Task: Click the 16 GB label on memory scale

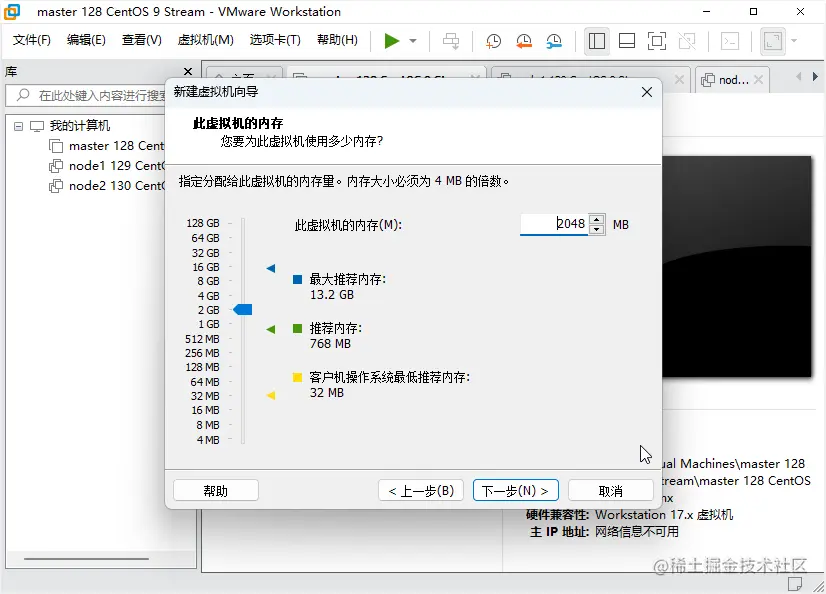Action: 205,267
